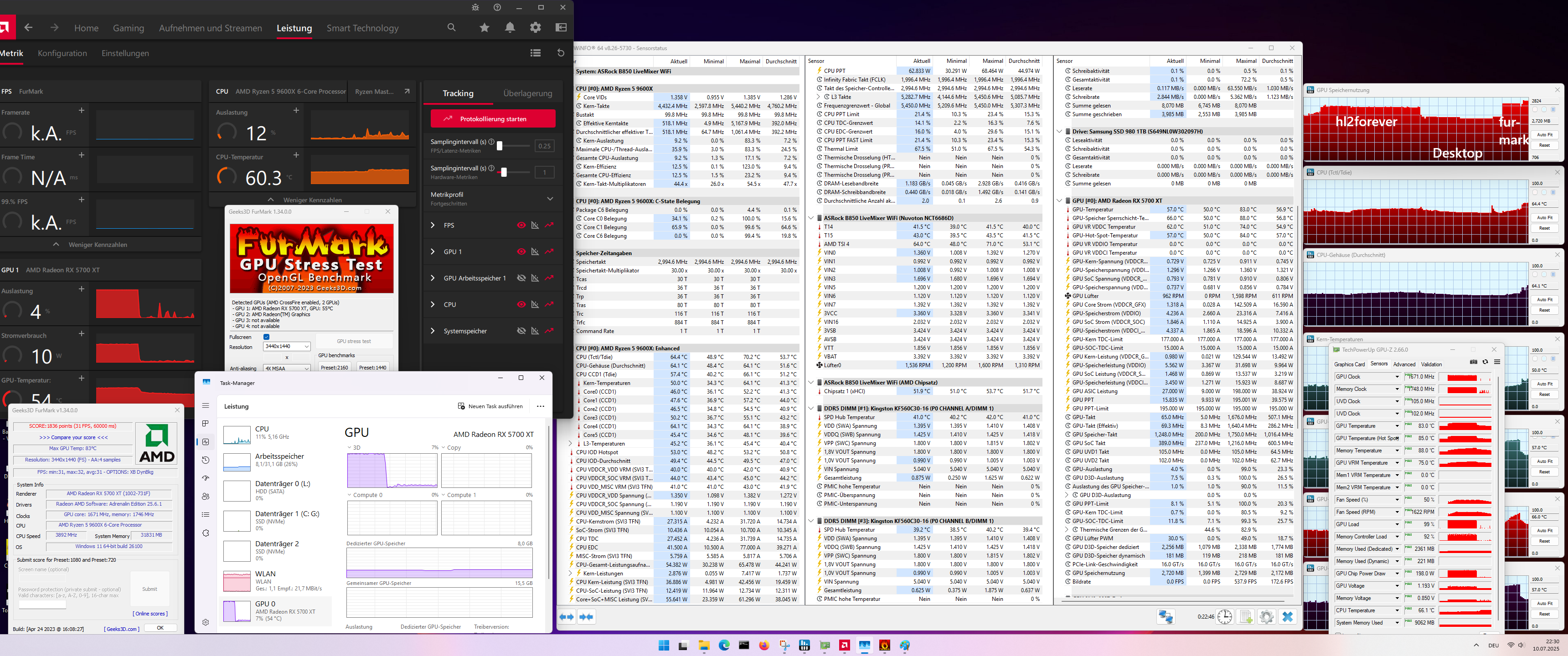Open the Task Manager hamburger navigation menu
Viewport: 1568px width, 656px height.
[x=206, y=405]
